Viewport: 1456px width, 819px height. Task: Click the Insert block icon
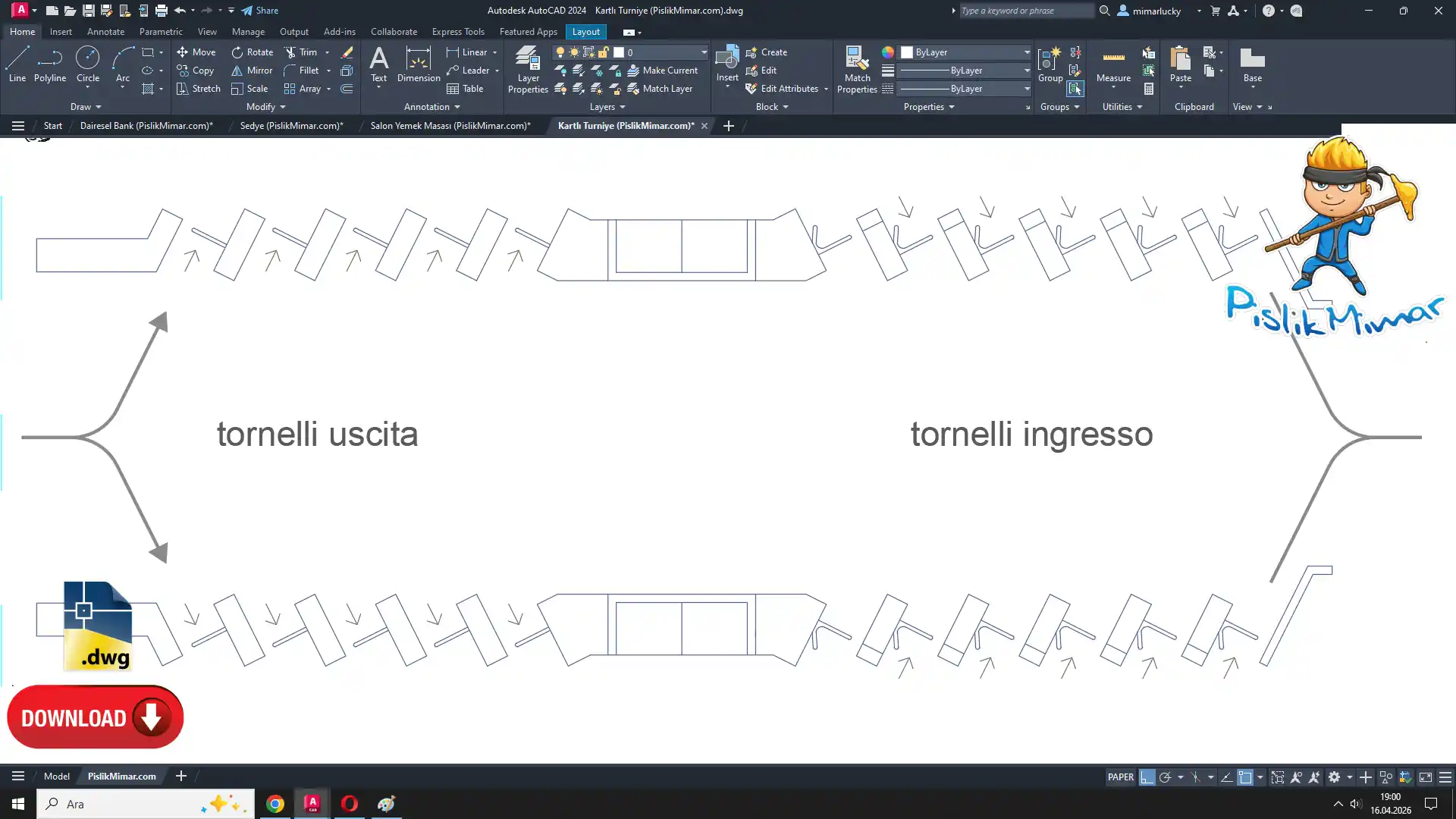coord(726,58)
